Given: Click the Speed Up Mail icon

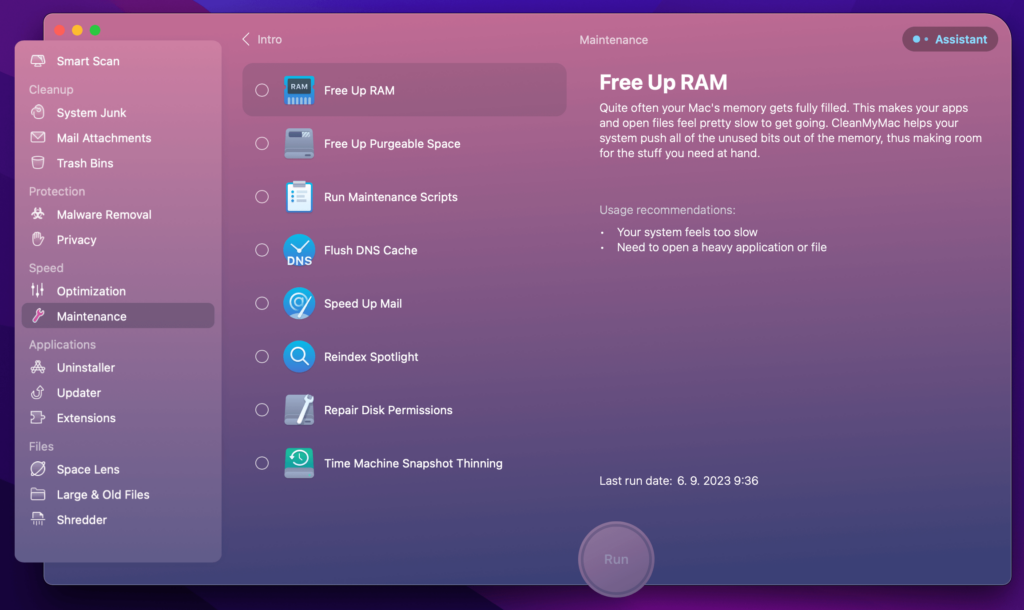Looking at the screenshot, I should coord(299,303).
